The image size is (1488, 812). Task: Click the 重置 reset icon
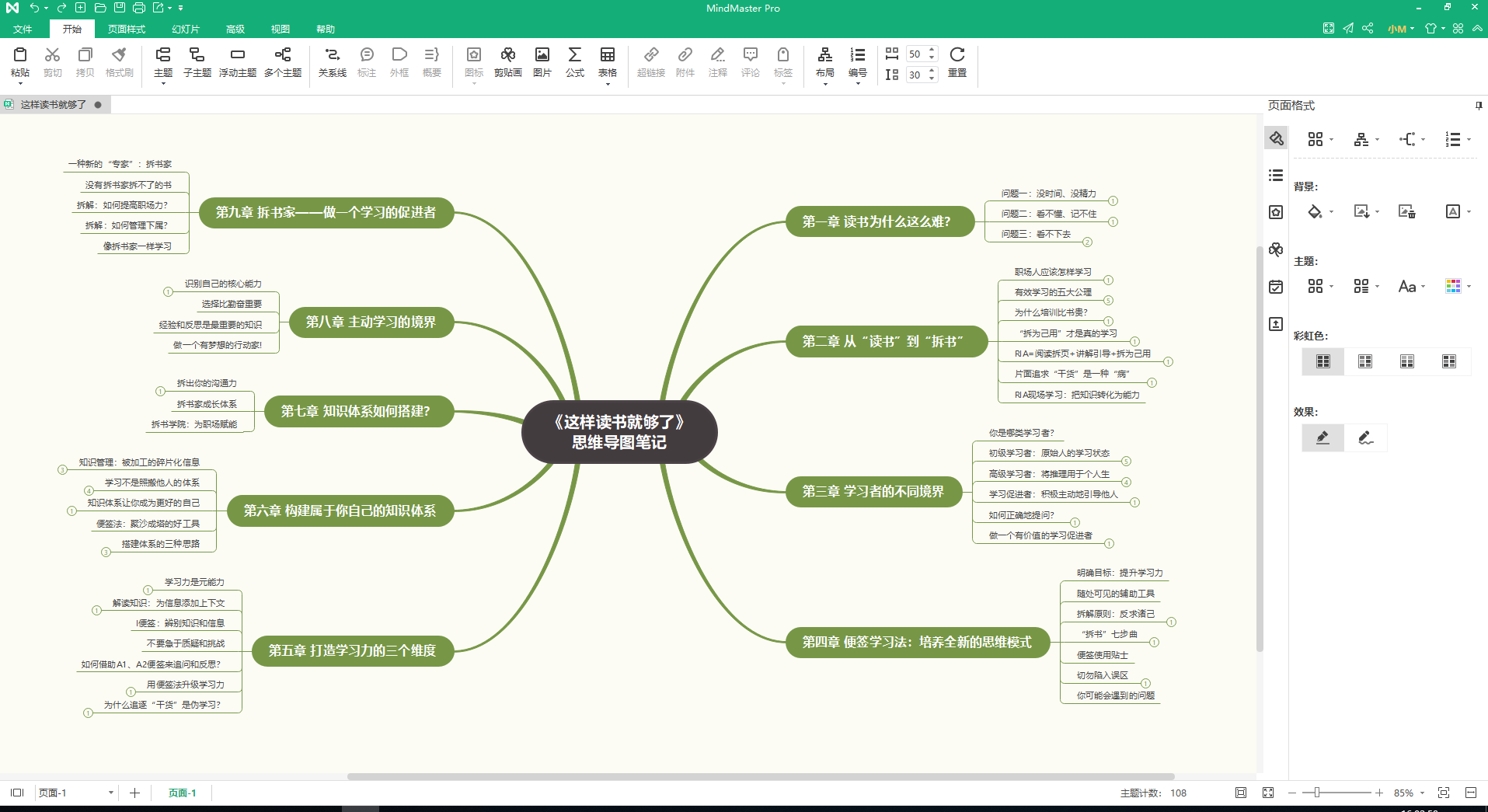[x=957, y=62]
